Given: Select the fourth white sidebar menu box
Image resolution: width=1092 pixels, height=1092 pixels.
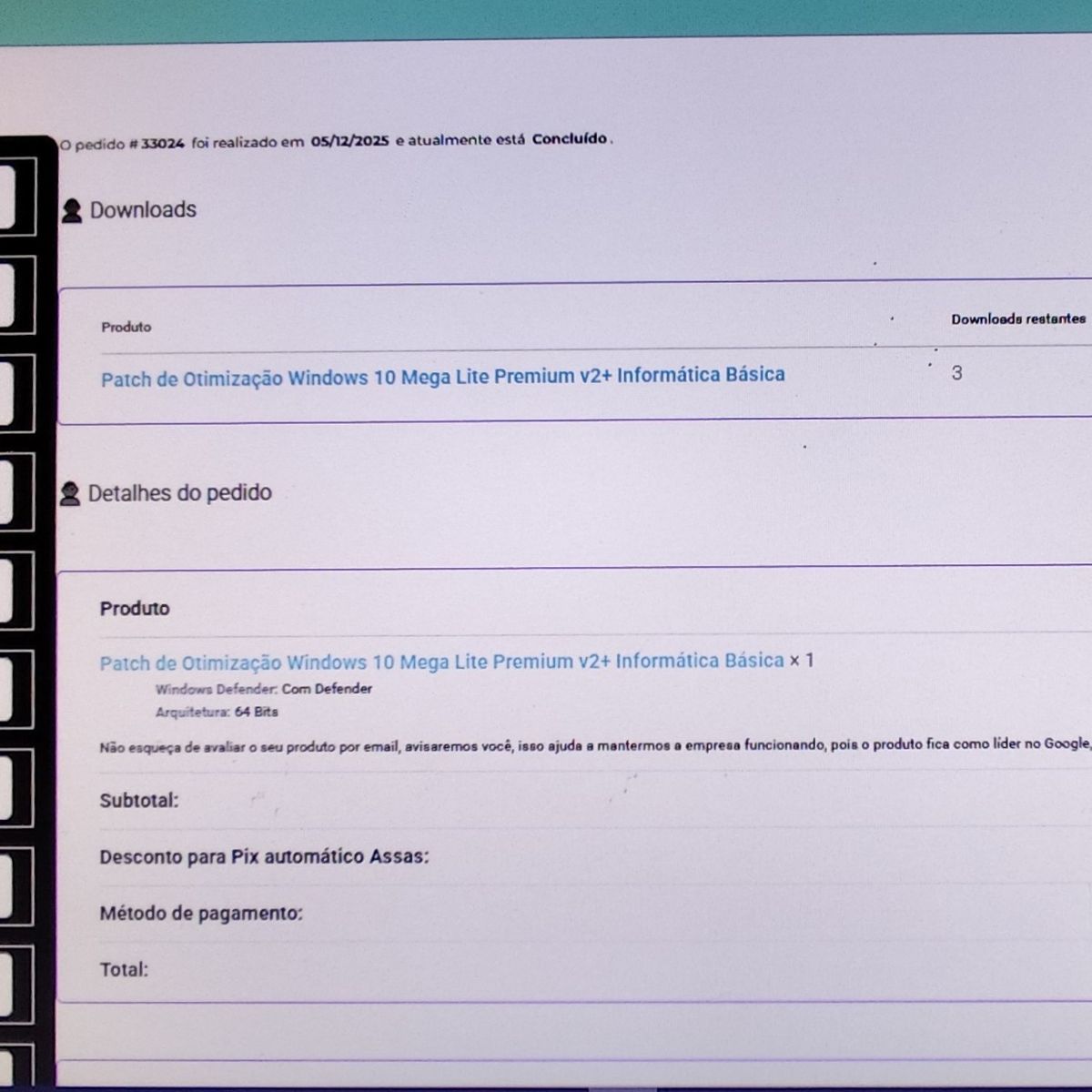Looking at the screenshot, I should pyautogui.click(x=15, y=491).
